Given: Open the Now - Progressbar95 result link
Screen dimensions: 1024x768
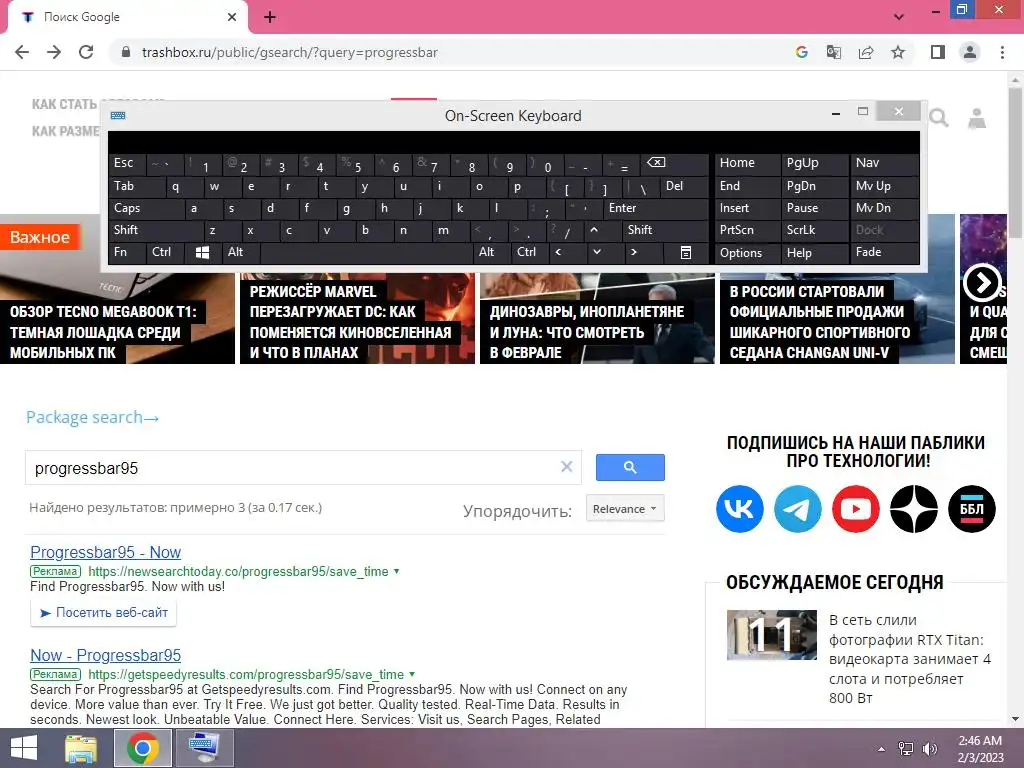Looking at the screenshot, I should (105, 656).
